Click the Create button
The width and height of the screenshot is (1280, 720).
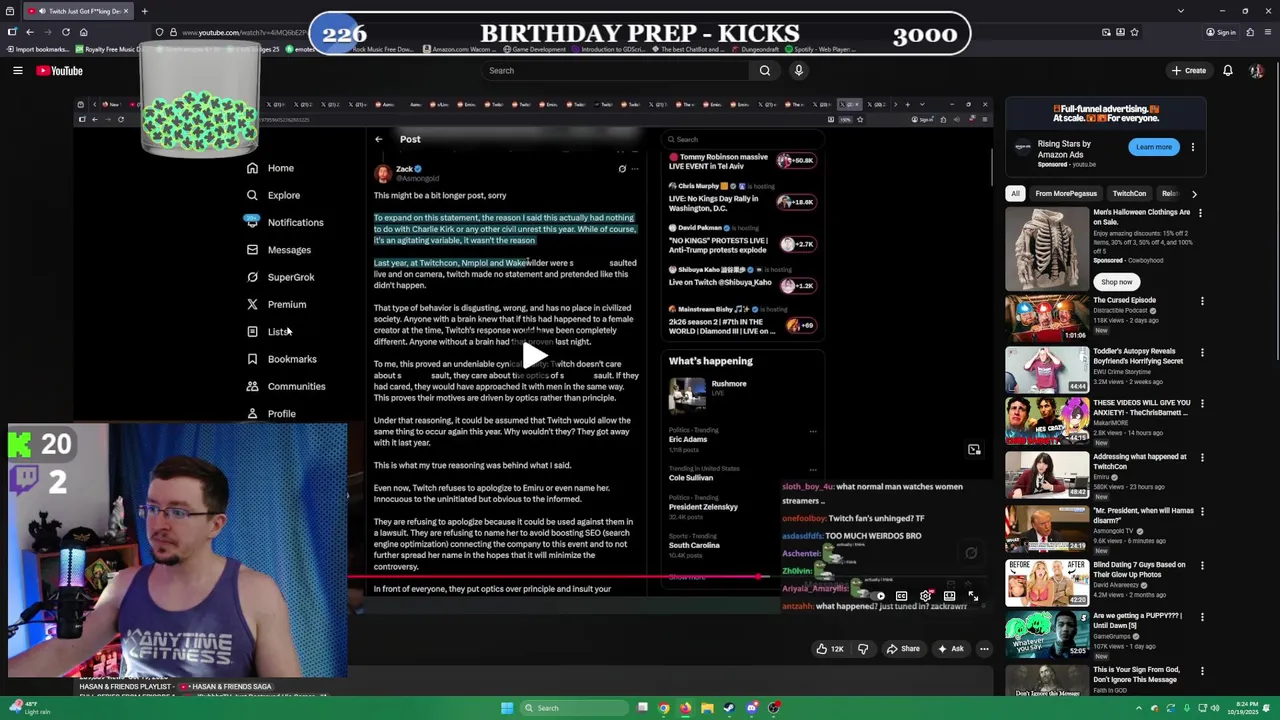pos(1189,71)
